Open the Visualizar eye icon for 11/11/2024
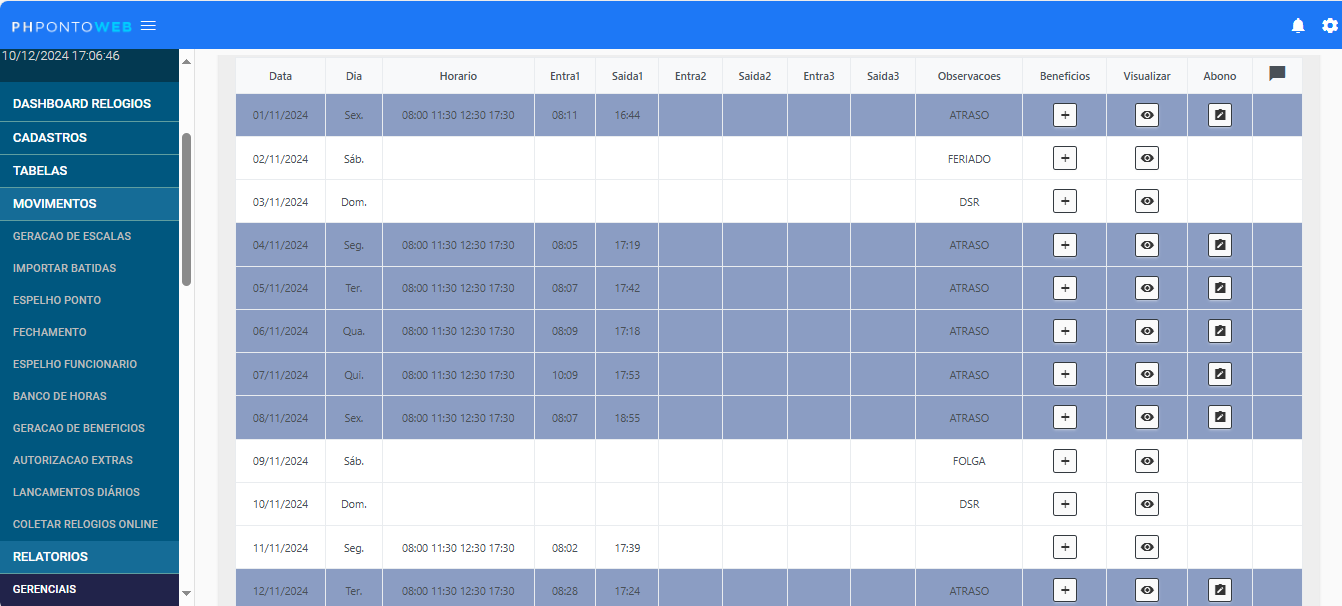This screenshot has width=1342, height=606. tap(1146, 547)
